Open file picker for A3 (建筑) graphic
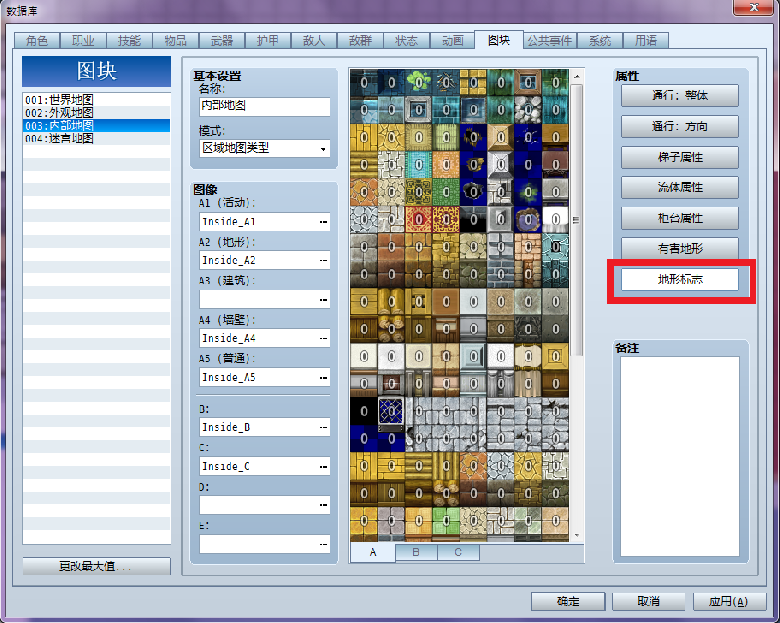This screenshot has width=780, height=623. coord(323,300)
